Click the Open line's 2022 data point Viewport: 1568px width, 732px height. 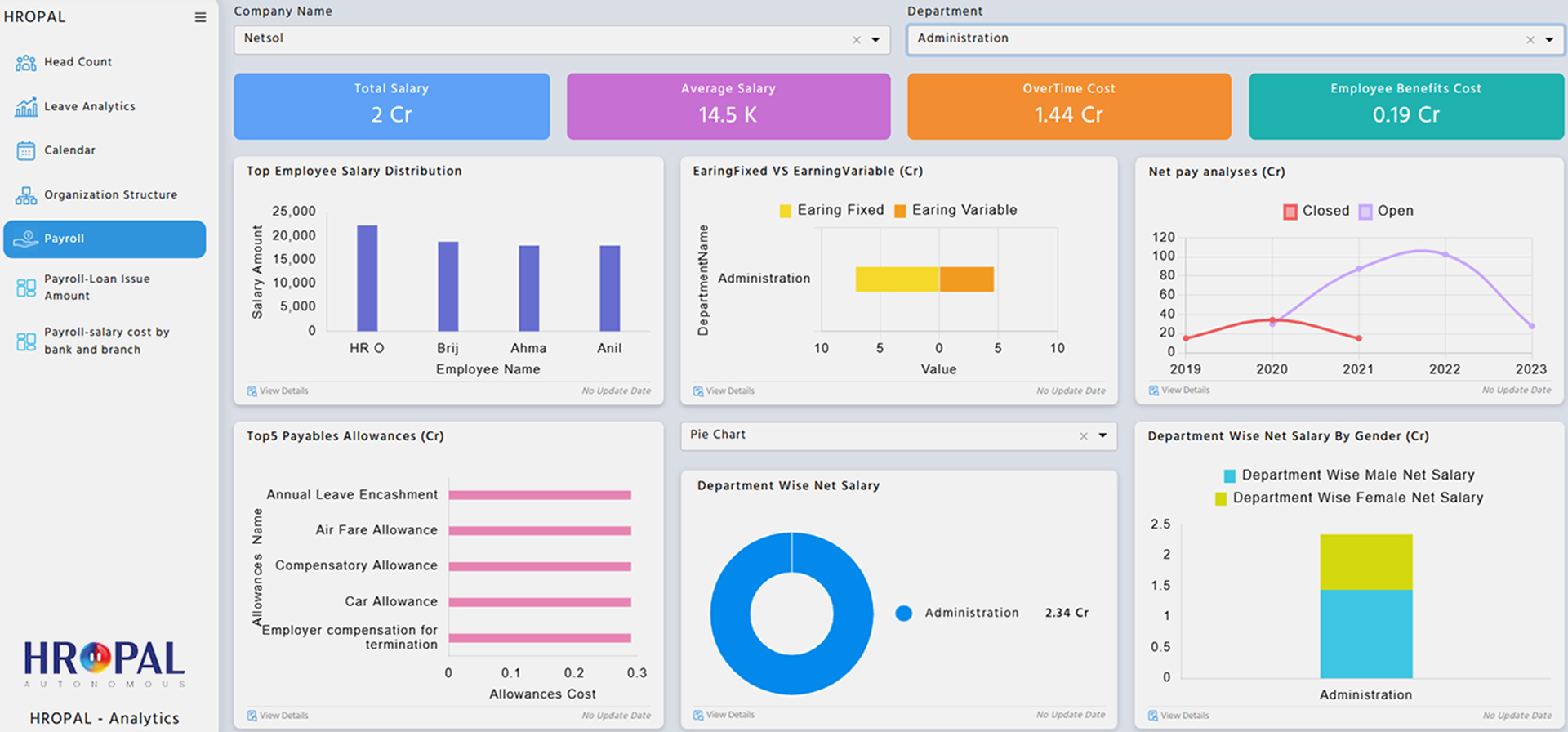[x=1445, y=255]
